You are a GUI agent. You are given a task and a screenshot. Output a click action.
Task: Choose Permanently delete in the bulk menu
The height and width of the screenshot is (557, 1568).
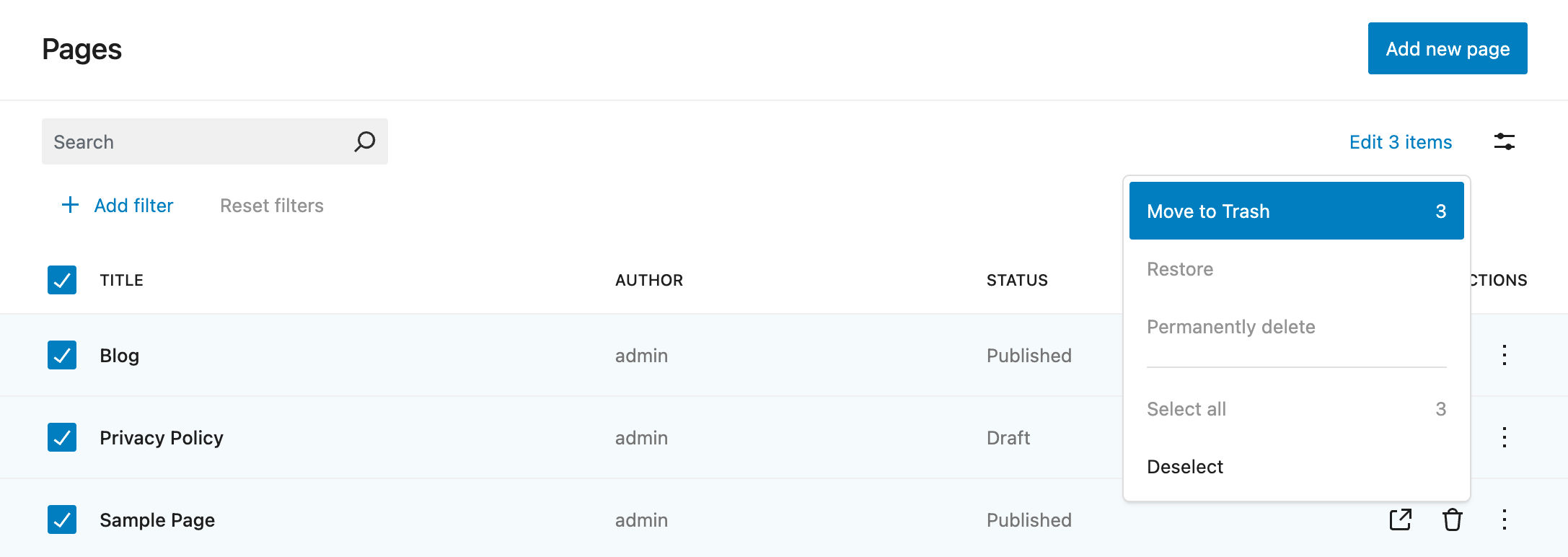point(1296,327)
